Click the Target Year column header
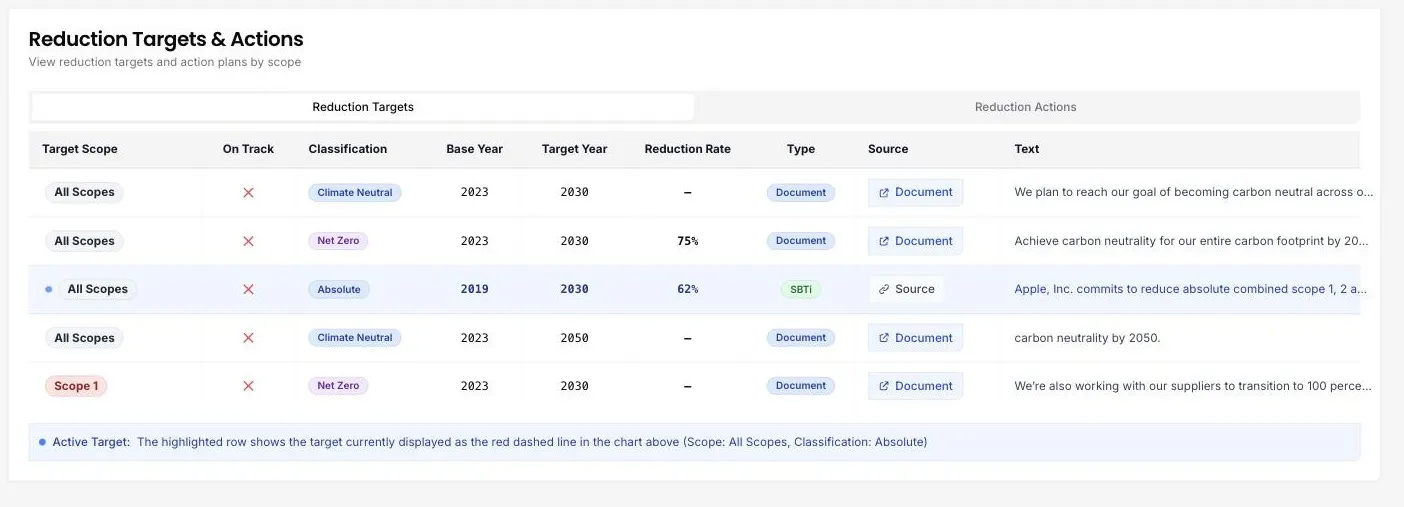The height and width of the screenshot is (507, 1404). click(x=575, y=149)
